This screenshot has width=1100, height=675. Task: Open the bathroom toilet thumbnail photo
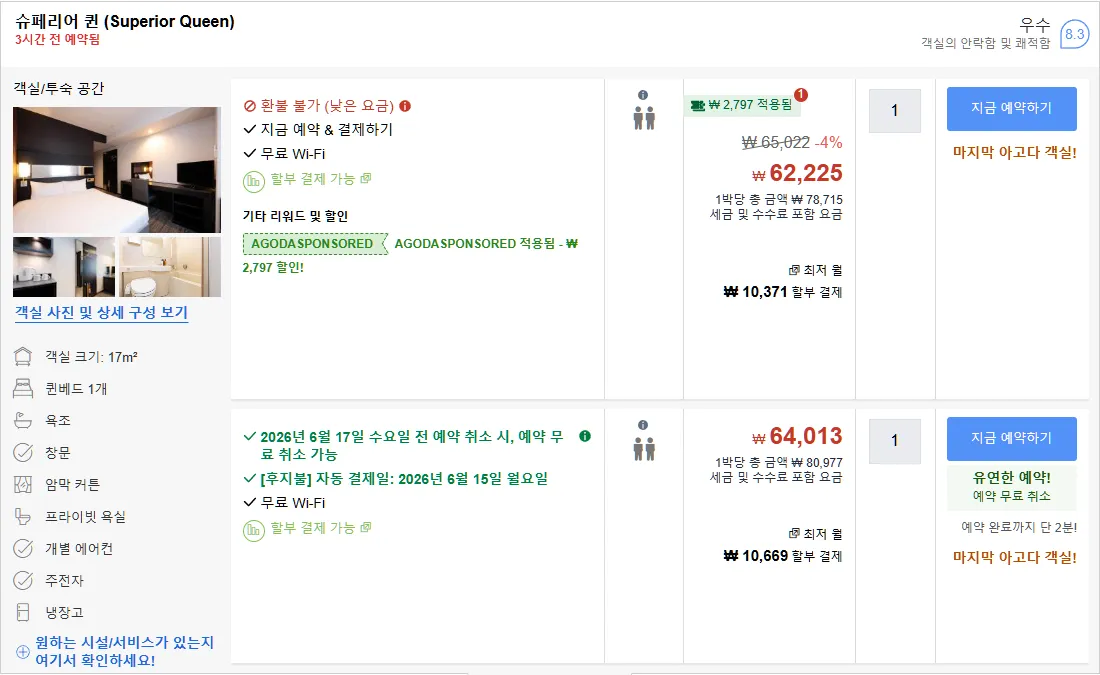click(170, 267)
